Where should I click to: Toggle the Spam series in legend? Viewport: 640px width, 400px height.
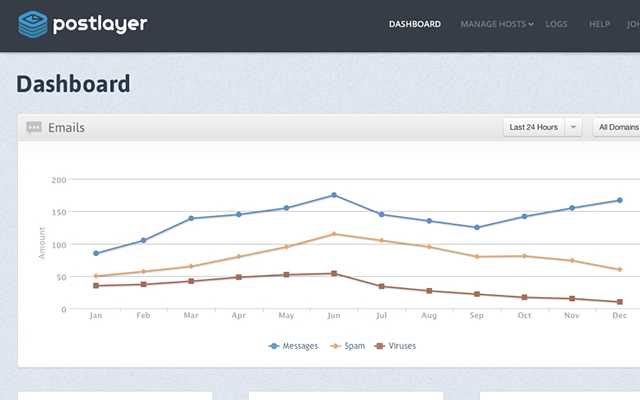(346, 346)
